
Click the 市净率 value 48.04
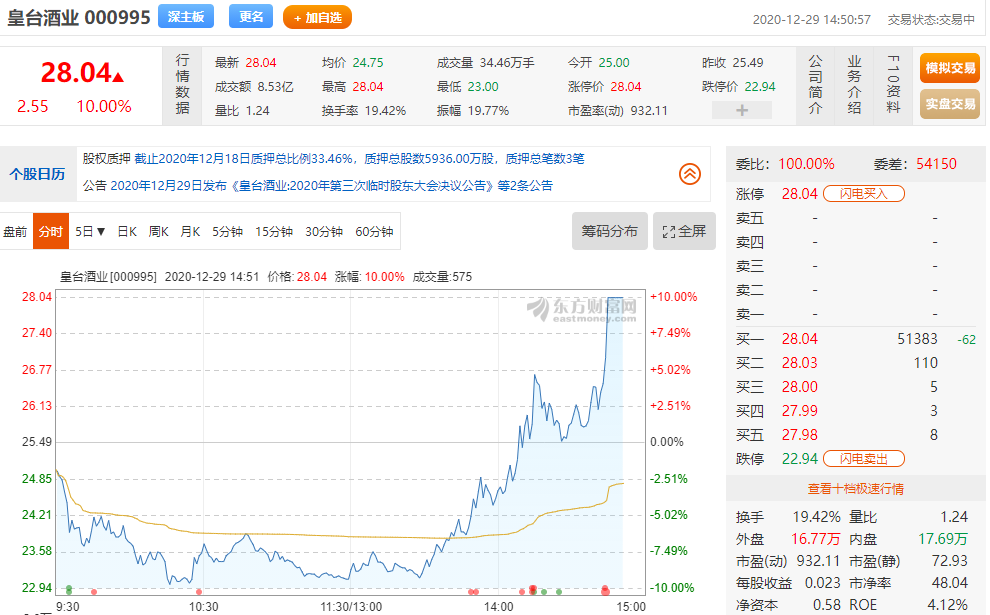click(x=950, y=583)
